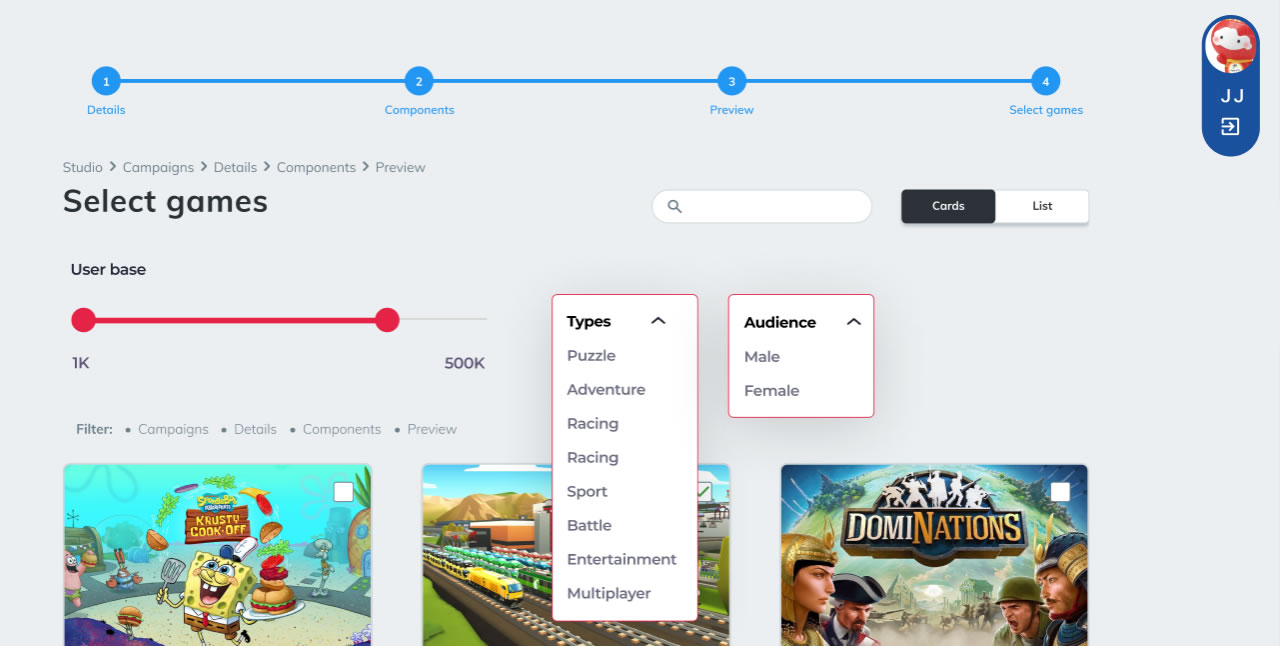Click the 1K user base value
Viewport: 1280px width, 646px height.
click(x=81, y=363)
